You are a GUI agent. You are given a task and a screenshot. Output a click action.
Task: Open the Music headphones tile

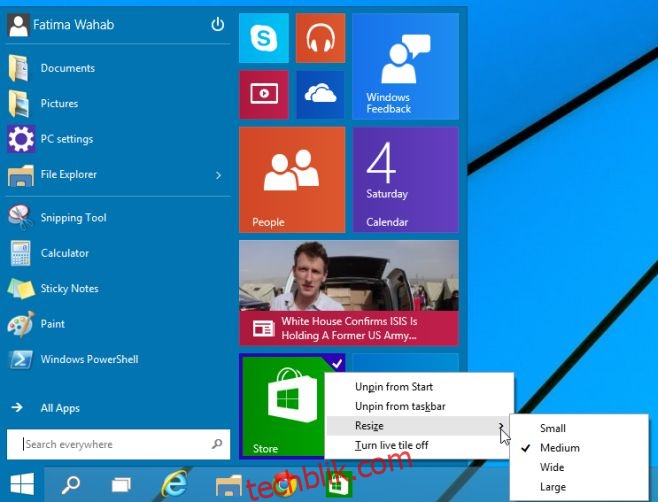(320, 38)
